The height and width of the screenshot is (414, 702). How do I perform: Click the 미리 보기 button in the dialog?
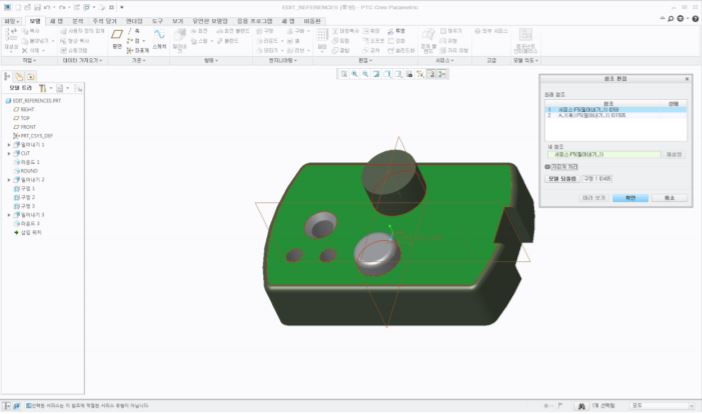click(x=593, y=198)
